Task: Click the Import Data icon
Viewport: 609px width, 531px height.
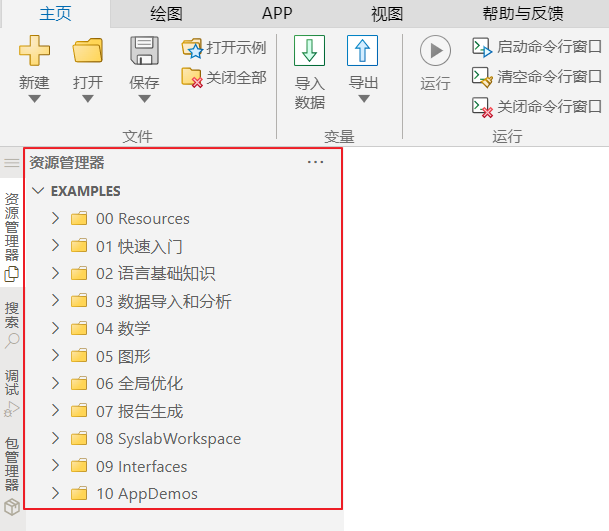Action: point(309,51)
